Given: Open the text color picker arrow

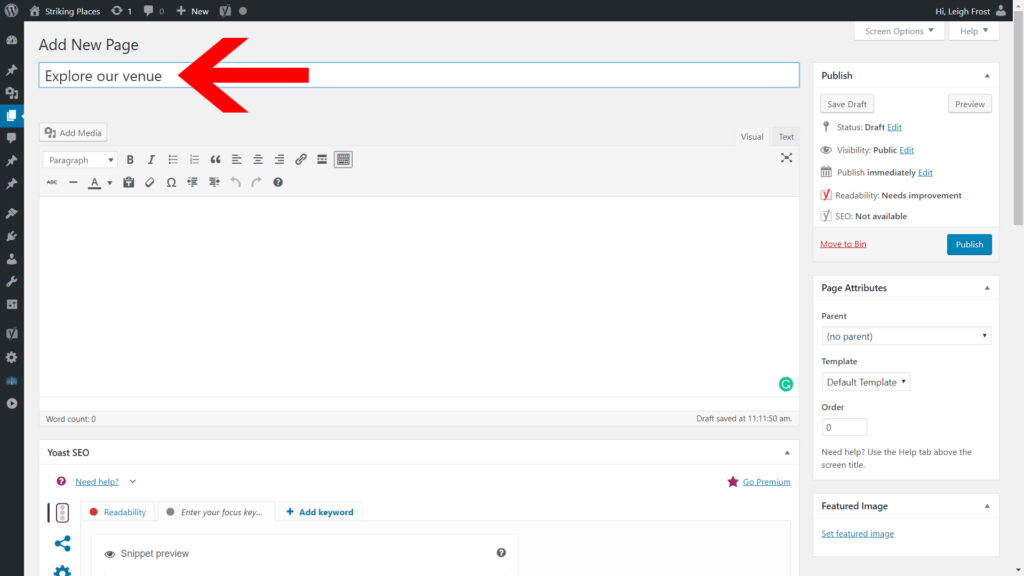Looking at the screenshot, I should 109,183.
